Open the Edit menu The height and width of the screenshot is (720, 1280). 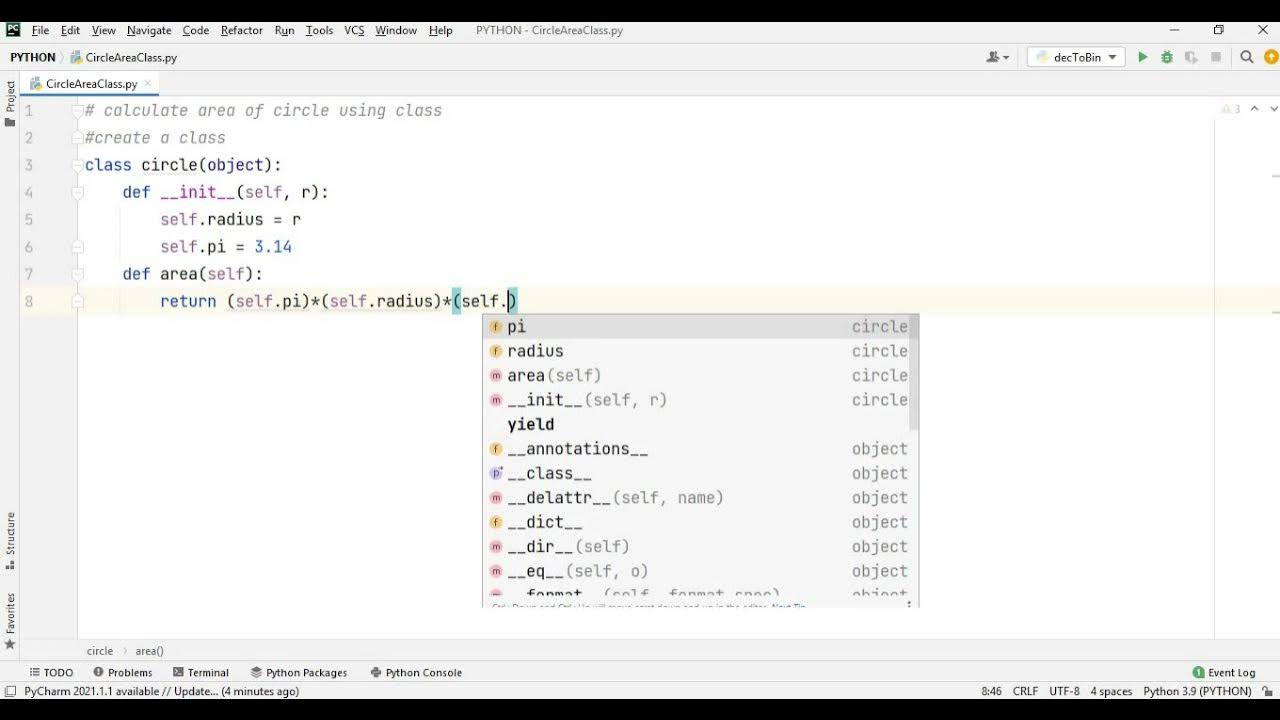(x=70, y=30)
